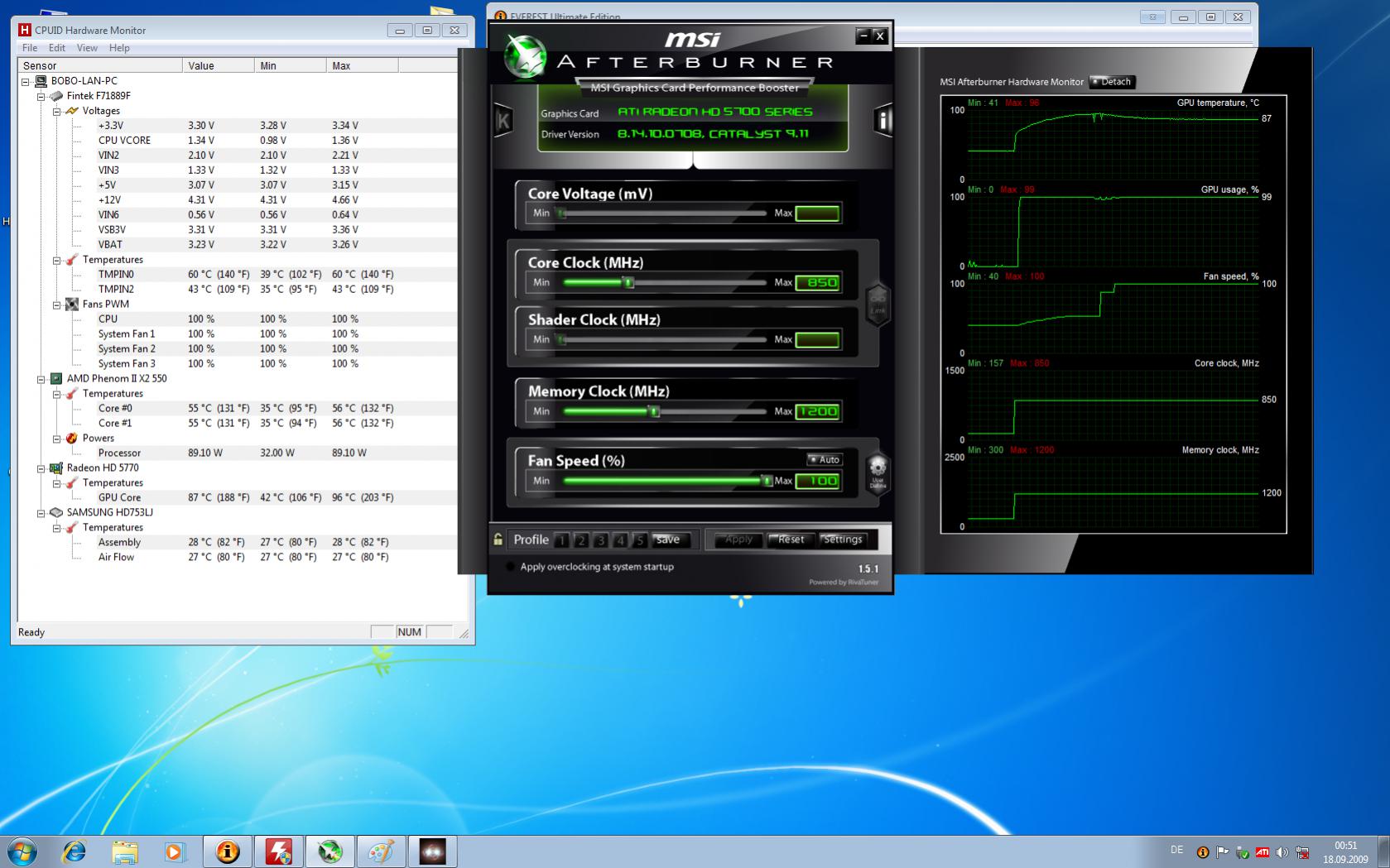
Task: Click the MSI Afterburner jet logo
Action: point(525,56)
